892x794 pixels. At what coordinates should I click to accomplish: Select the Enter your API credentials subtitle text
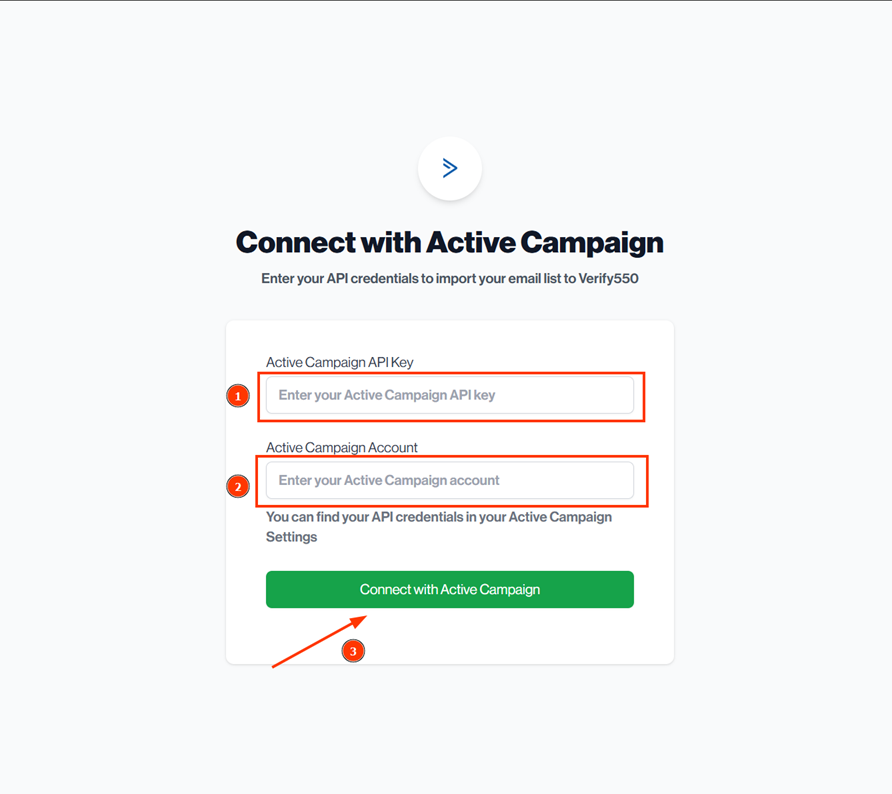point(449,278)
